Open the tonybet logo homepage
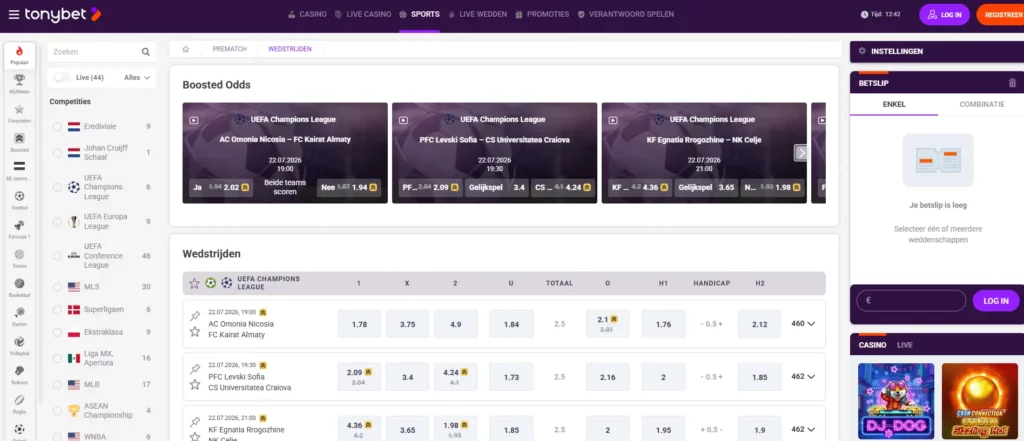The image size is (1024, 441). coord(62,14)
